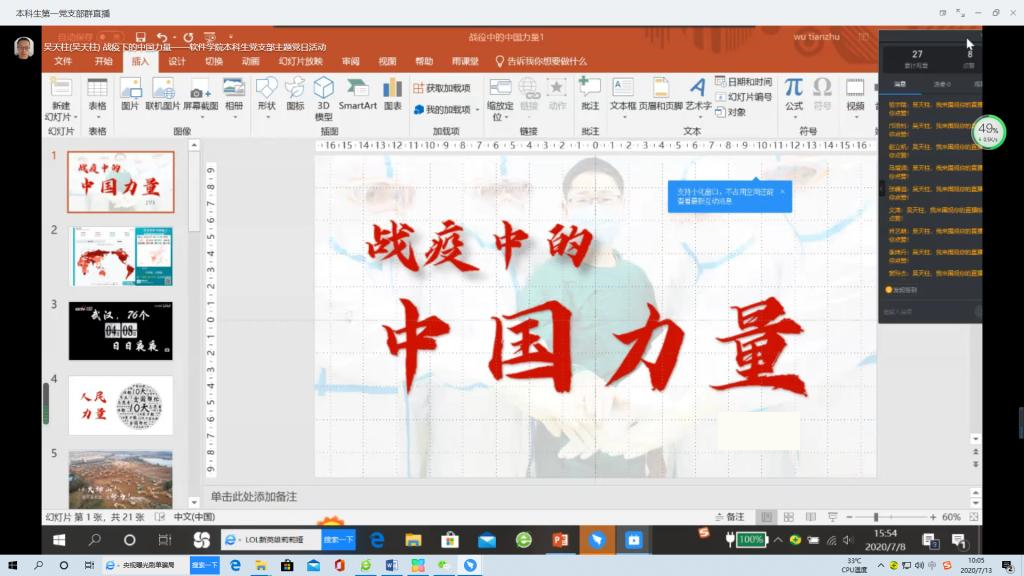Image resolution: width=1024 pixels, height=576 pixels.
Task: Open the 幻灯片放映 Slide Show tab
Action: coord(300,61)
